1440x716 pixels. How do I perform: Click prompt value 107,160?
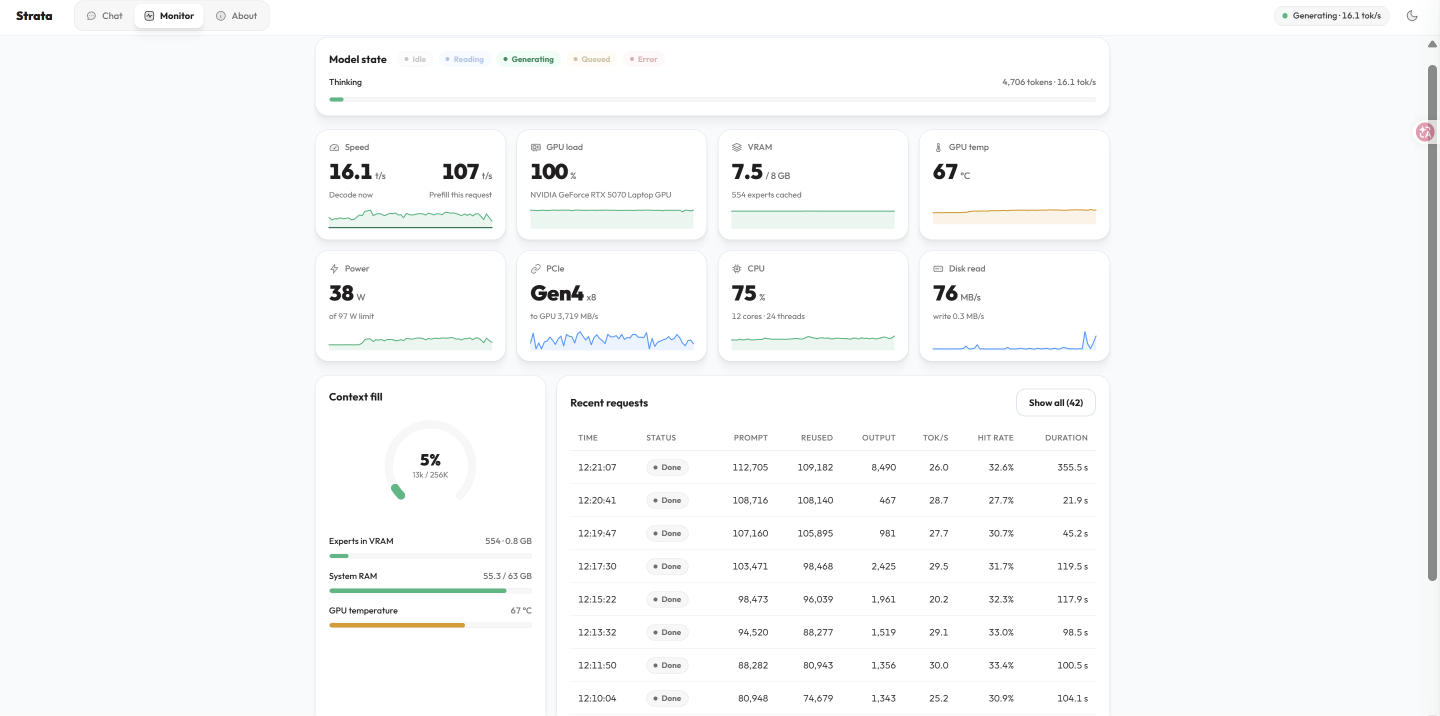[x=750, y=533]
